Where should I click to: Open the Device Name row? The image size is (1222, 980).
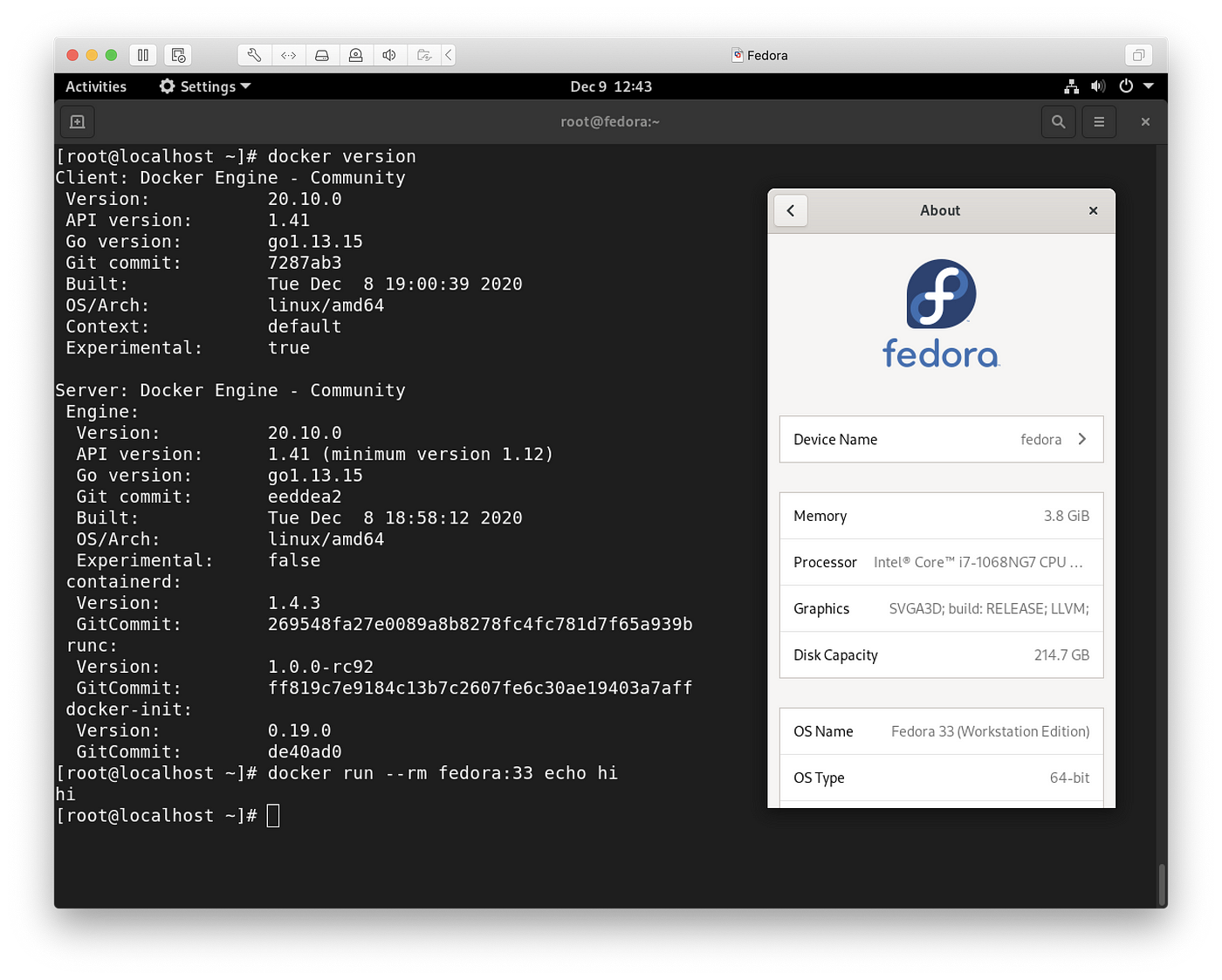941,440
